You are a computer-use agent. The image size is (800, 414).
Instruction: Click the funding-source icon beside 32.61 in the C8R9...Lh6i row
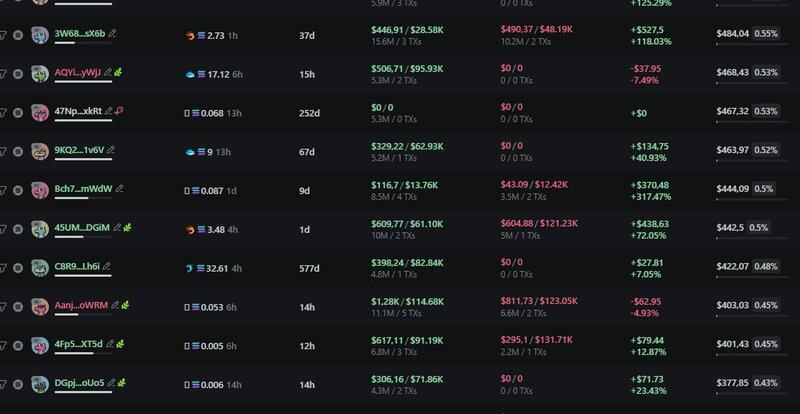click(x=189, y=269)
